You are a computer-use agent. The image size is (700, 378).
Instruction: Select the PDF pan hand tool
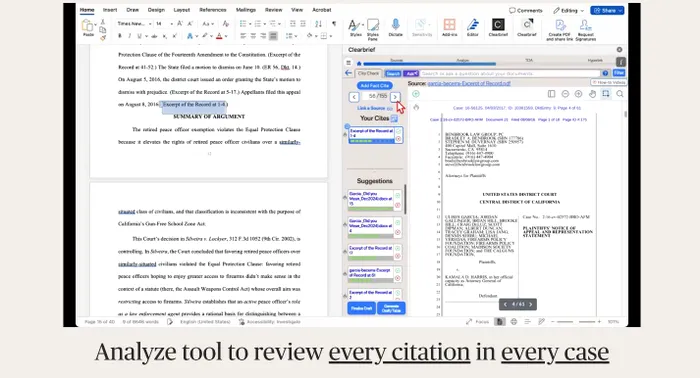click(x=592, y=94)
